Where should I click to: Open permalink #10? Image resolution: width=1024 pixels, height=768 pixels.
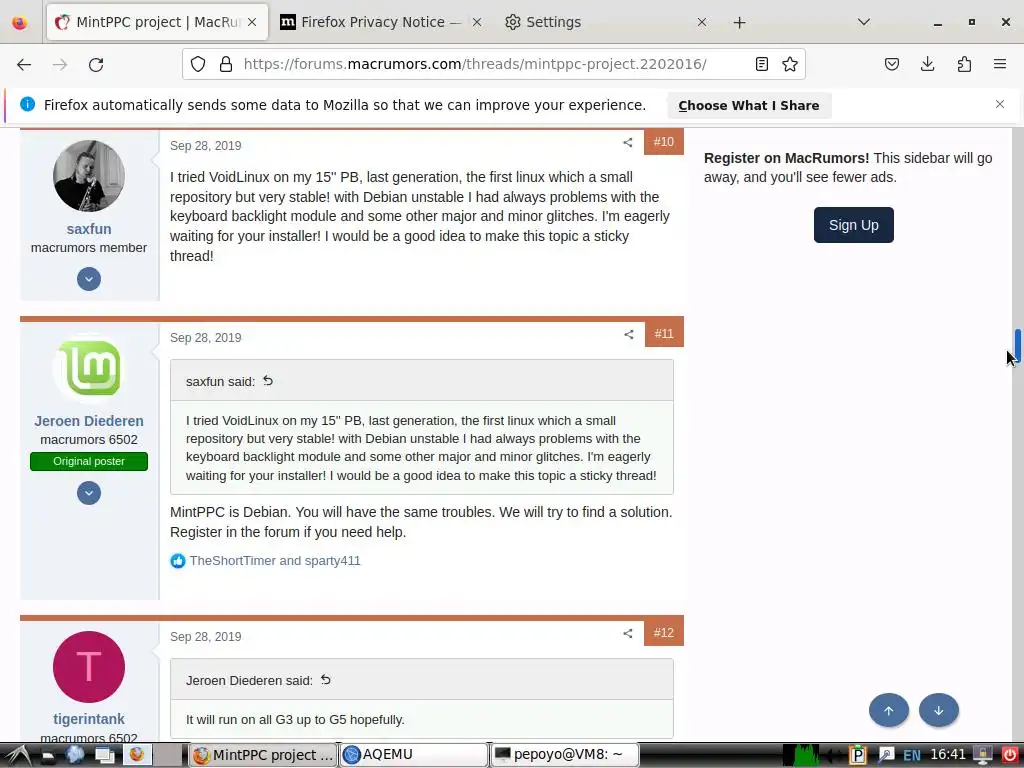pyautogui.click(x=664, y=142)
